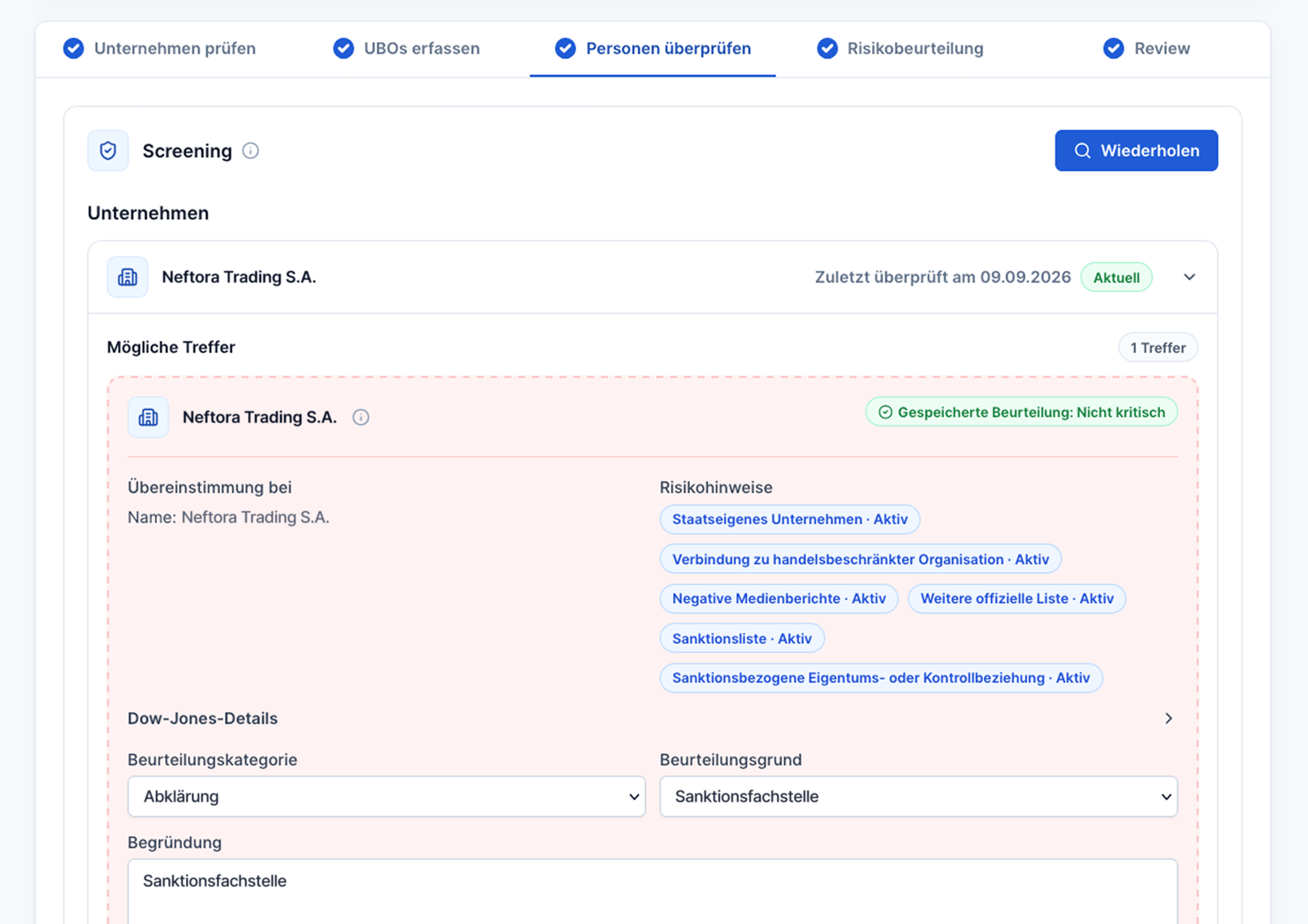The image size is (1308, 924).
Task: Expand the Dow-Jones-Details section
Action: pyautogui.click(x=653, y=718)
